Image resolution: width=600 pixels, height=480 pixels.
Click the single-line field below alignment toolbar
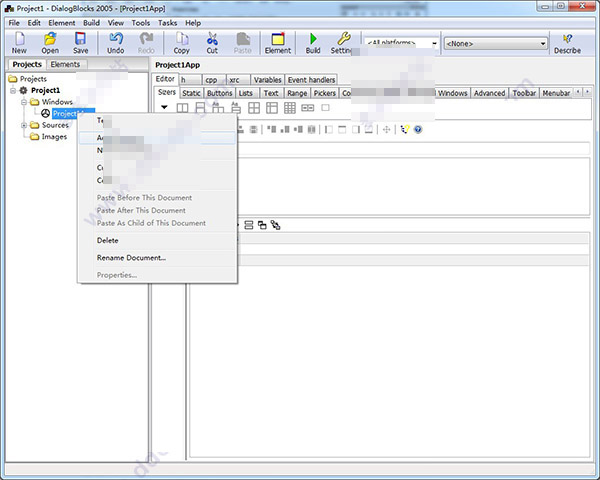pos(413,149)
